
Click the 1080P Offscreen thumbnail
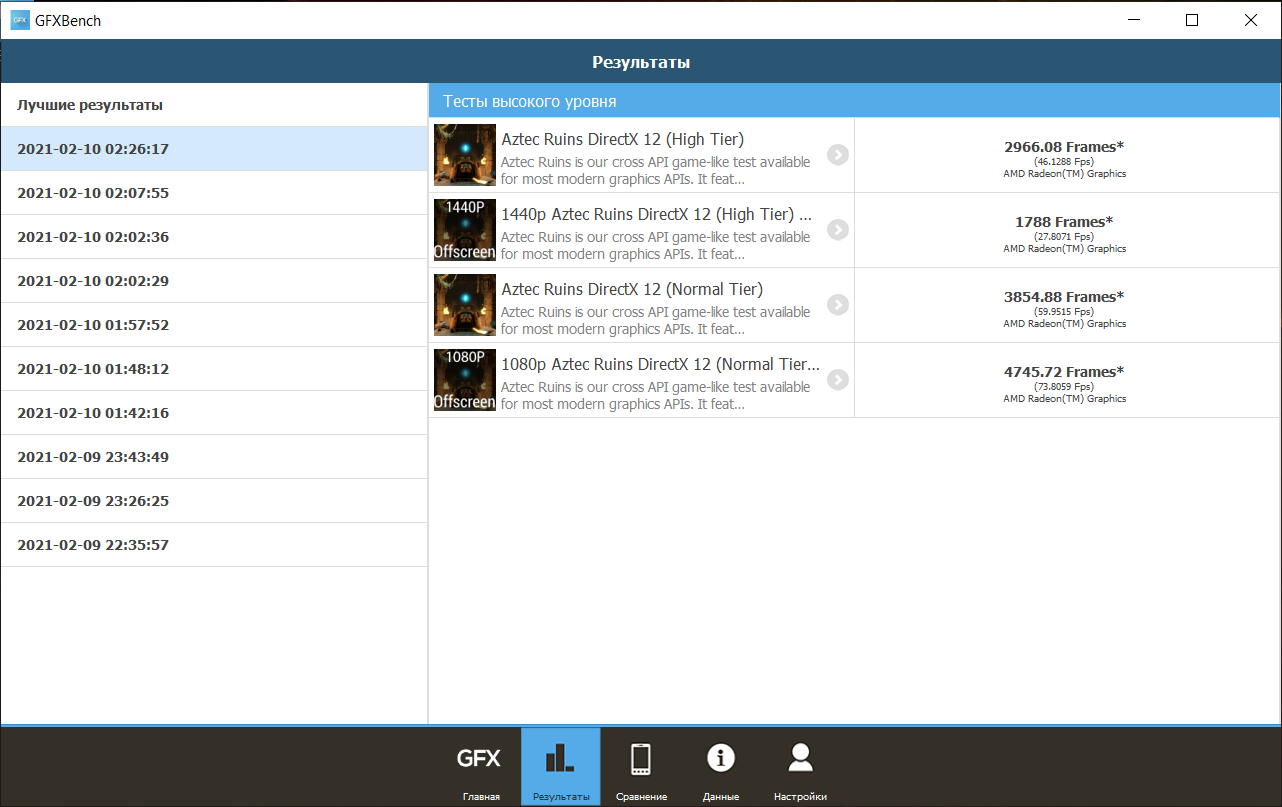point(465,380)
